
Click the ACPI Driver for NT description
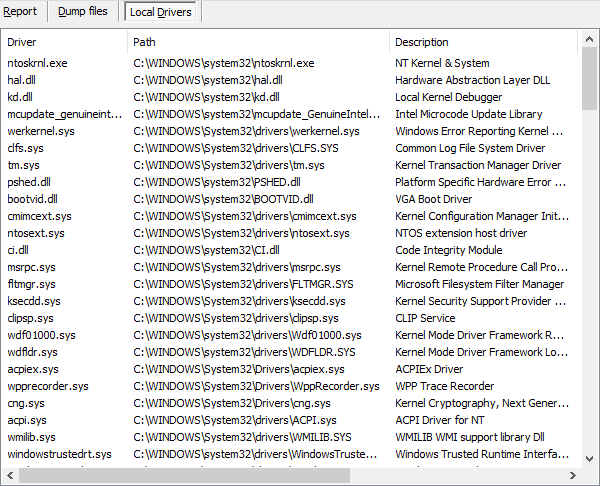tap(440, 420)
